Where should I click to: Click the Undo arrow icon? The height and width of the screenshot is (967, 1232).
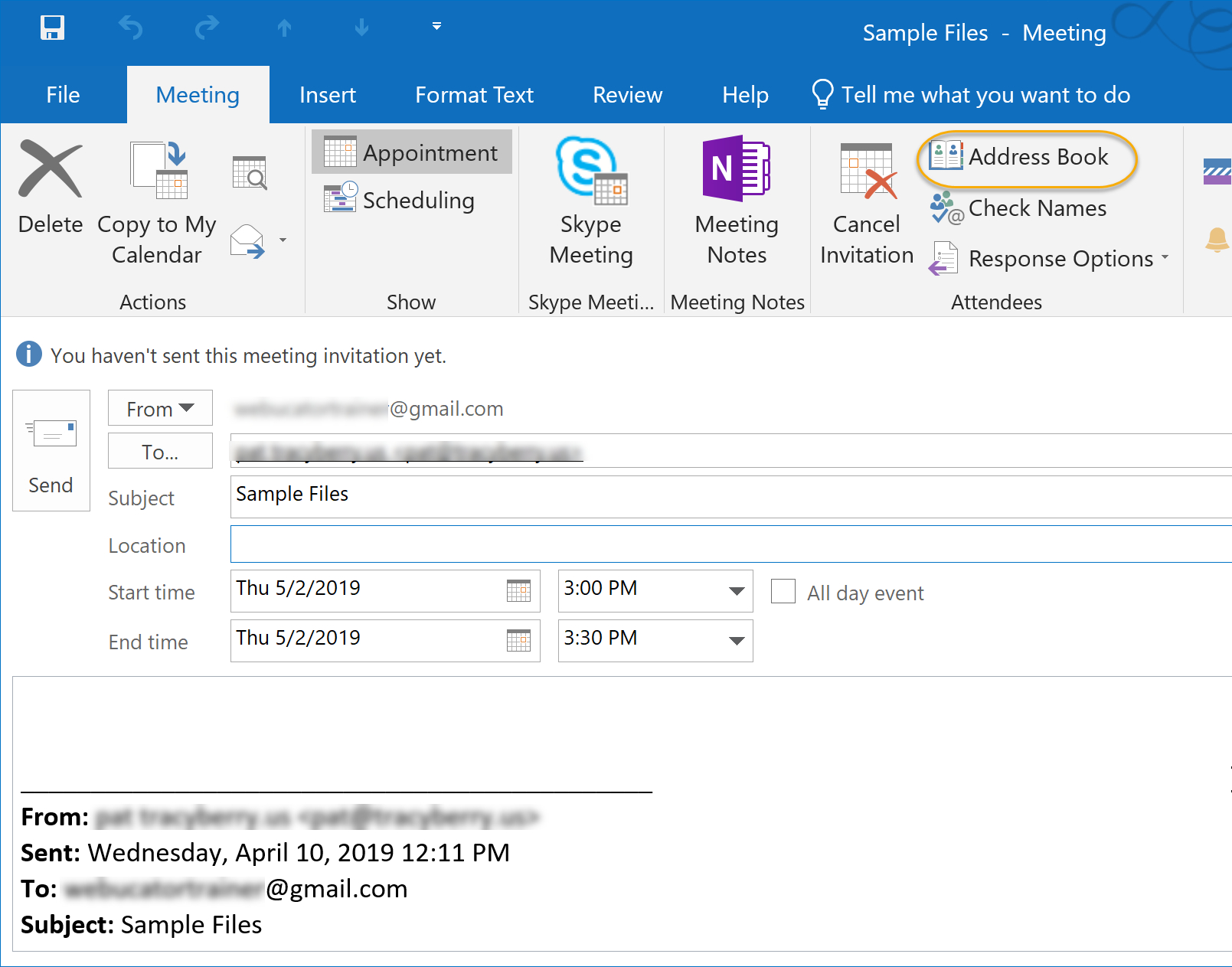(x=131, y=28)
